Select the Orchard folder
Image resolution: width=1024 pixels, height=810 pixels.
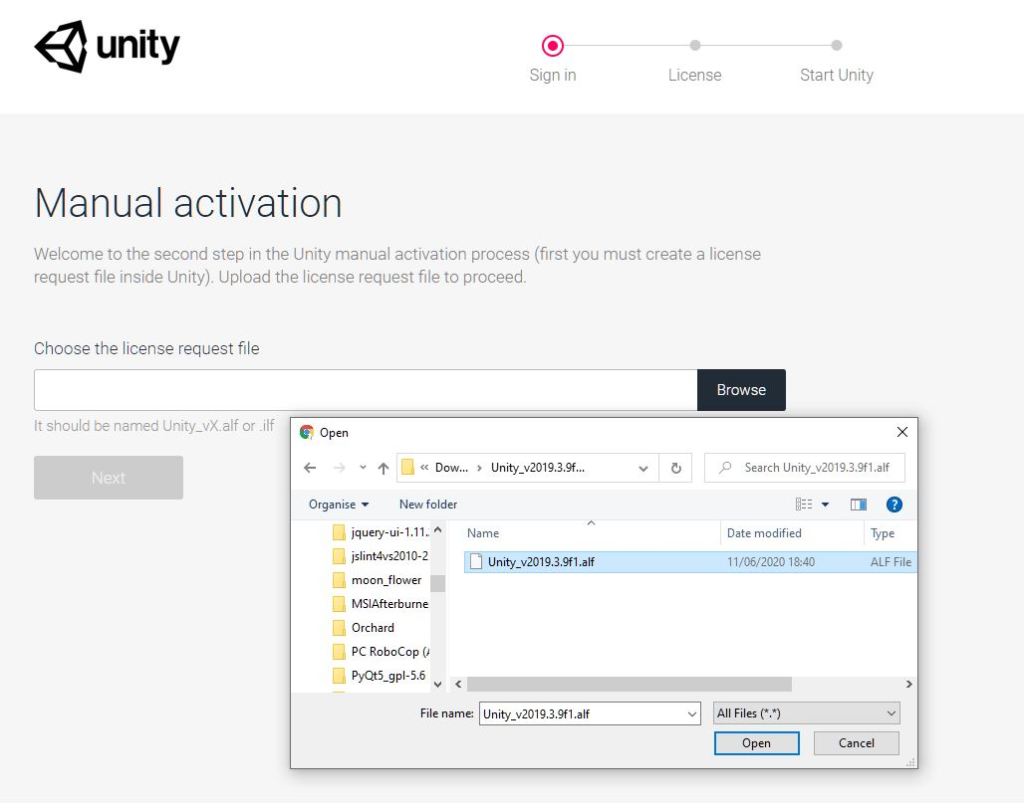point(364,628)
